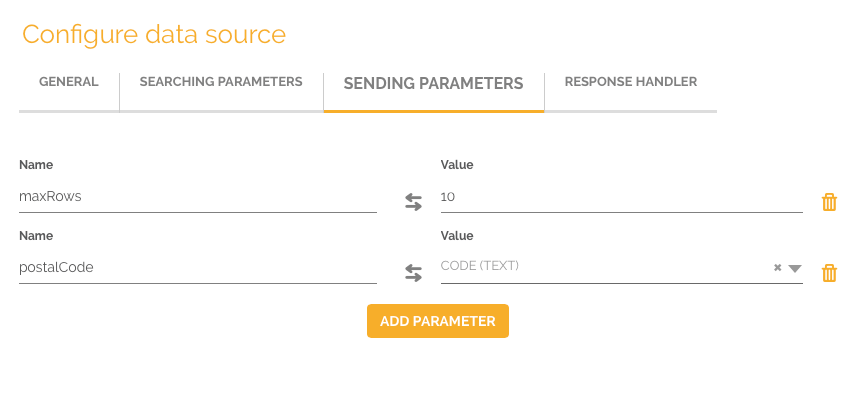This screenshot has width=846, height=397.
Task: Select the Sending Parameters tab
Action: click(x=434, y=84)
